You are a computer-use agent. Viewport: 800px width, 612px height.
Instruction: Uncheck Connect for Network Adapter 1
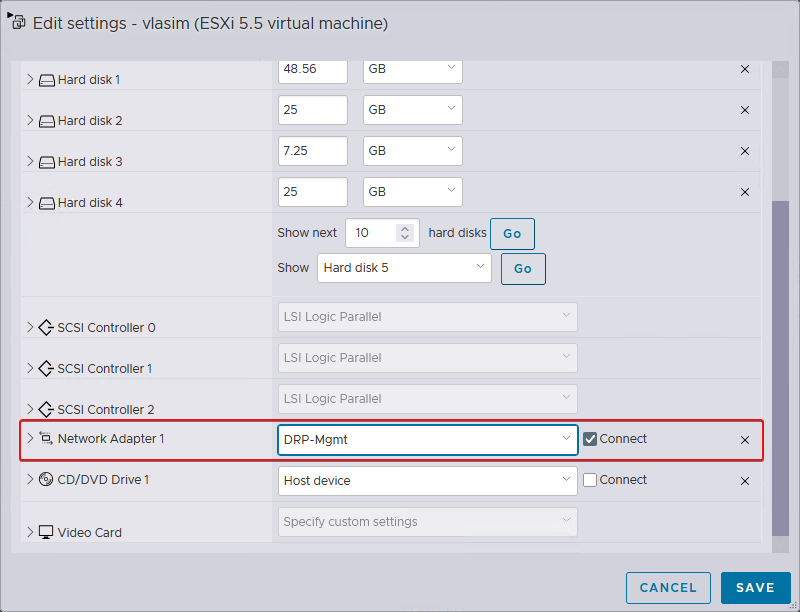tap(590, 439)
